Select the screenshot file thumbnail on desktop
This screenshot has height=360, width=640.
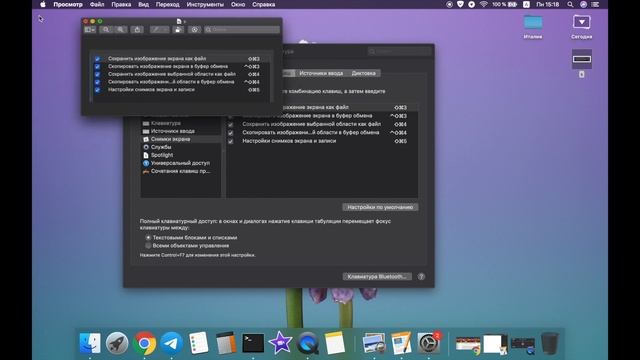(x=582, y=59)
